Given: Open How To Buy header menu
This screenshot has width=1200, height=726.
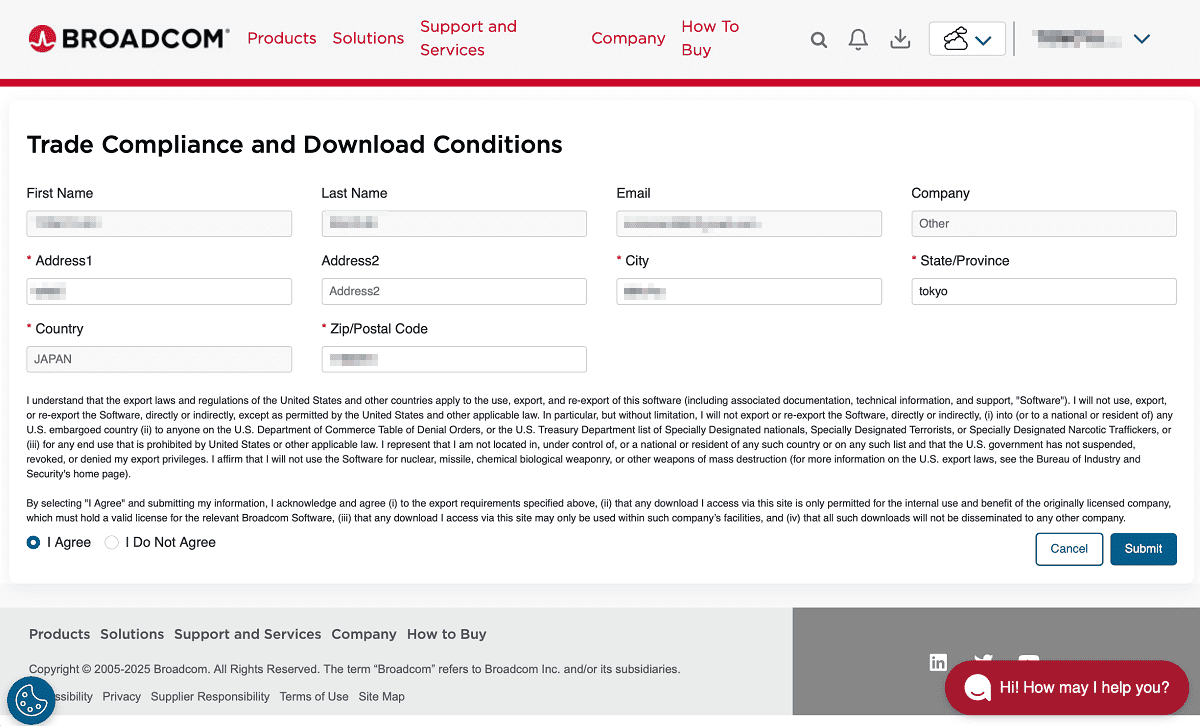Looking at the screenshot, I should pos(710,38).
